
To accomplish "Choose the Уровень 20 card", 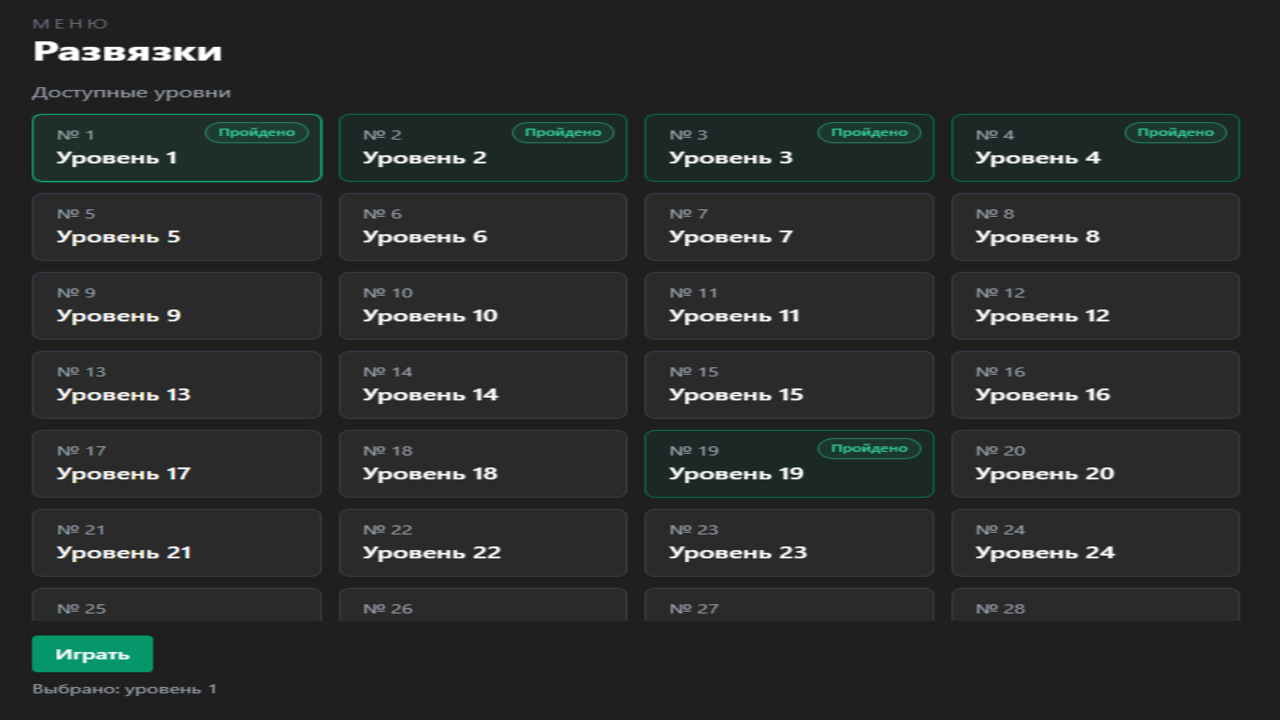I will click(1095, 464).
